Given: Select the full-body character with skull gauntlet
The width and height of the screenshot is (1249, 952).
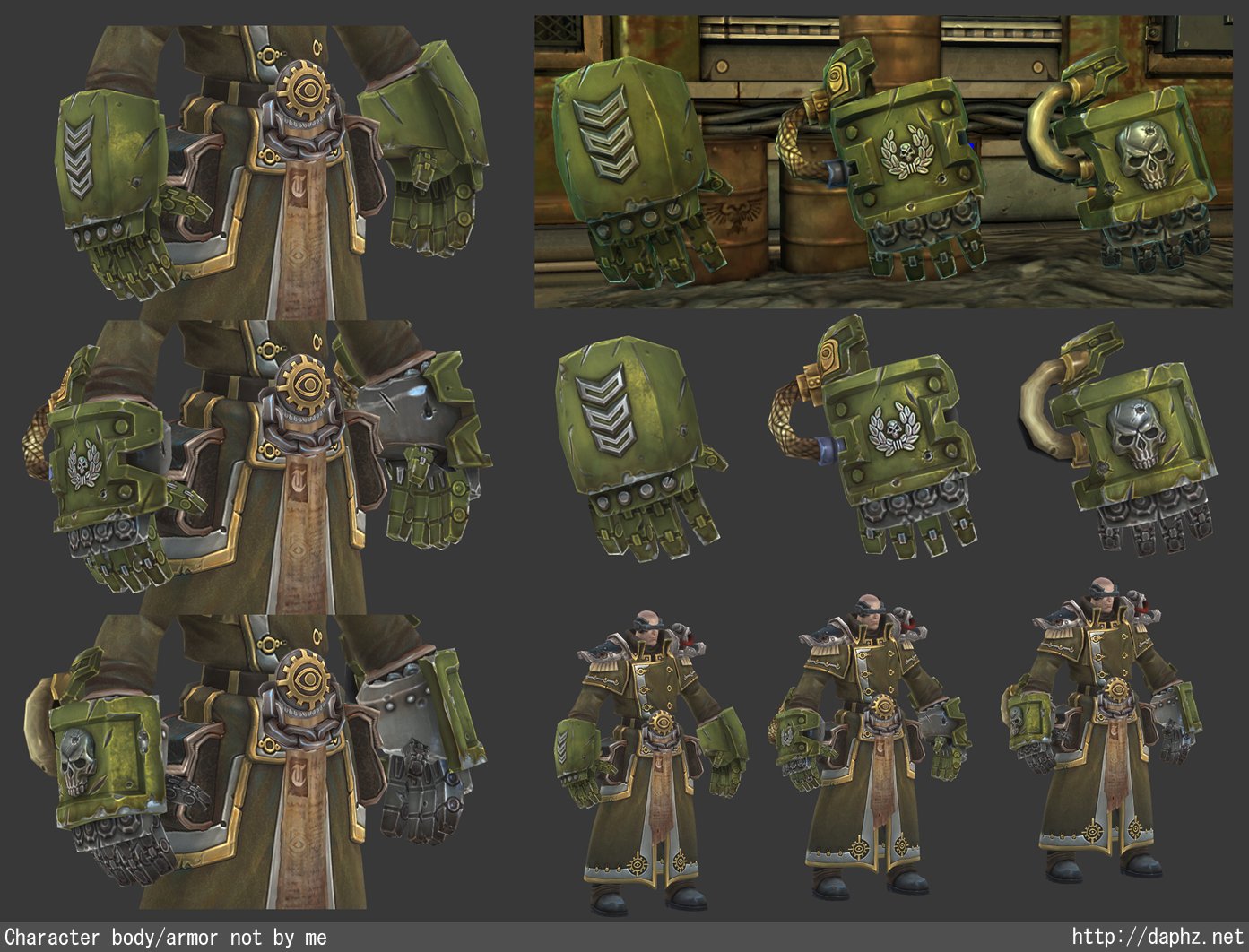Looking at the screenshot, I should tap(1100, 729).
